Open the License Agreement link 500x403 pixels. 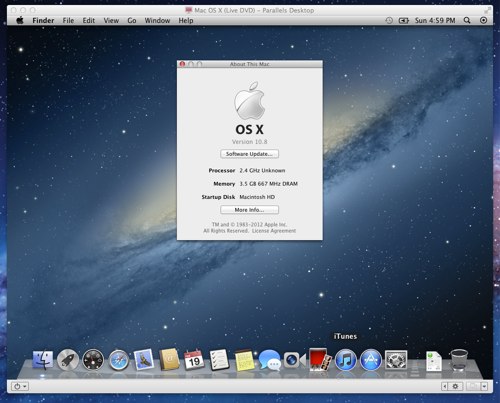(274, 231)
